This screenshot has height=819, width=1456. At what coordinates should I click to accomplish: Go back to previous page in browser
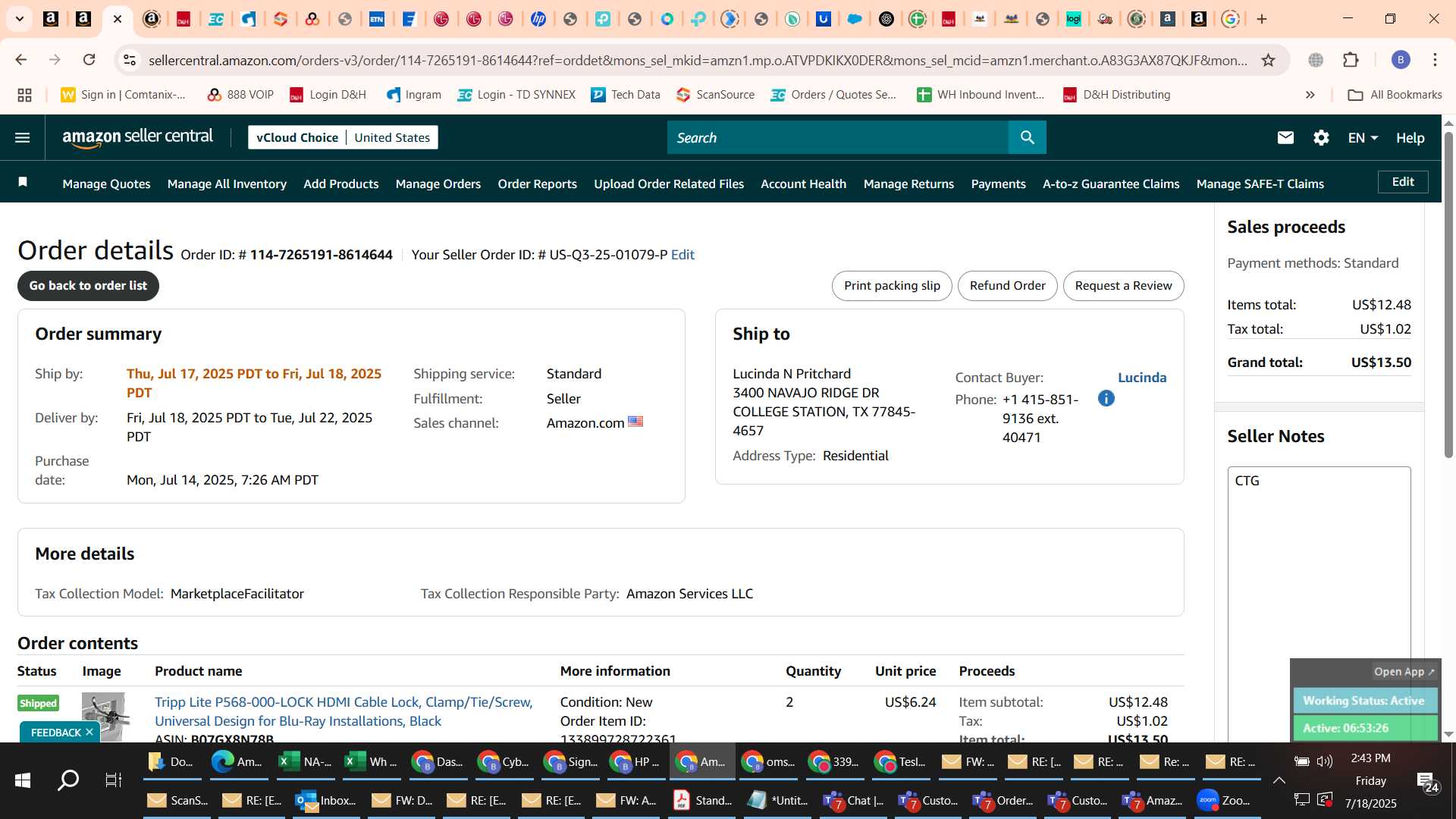[x=21, y=60]
